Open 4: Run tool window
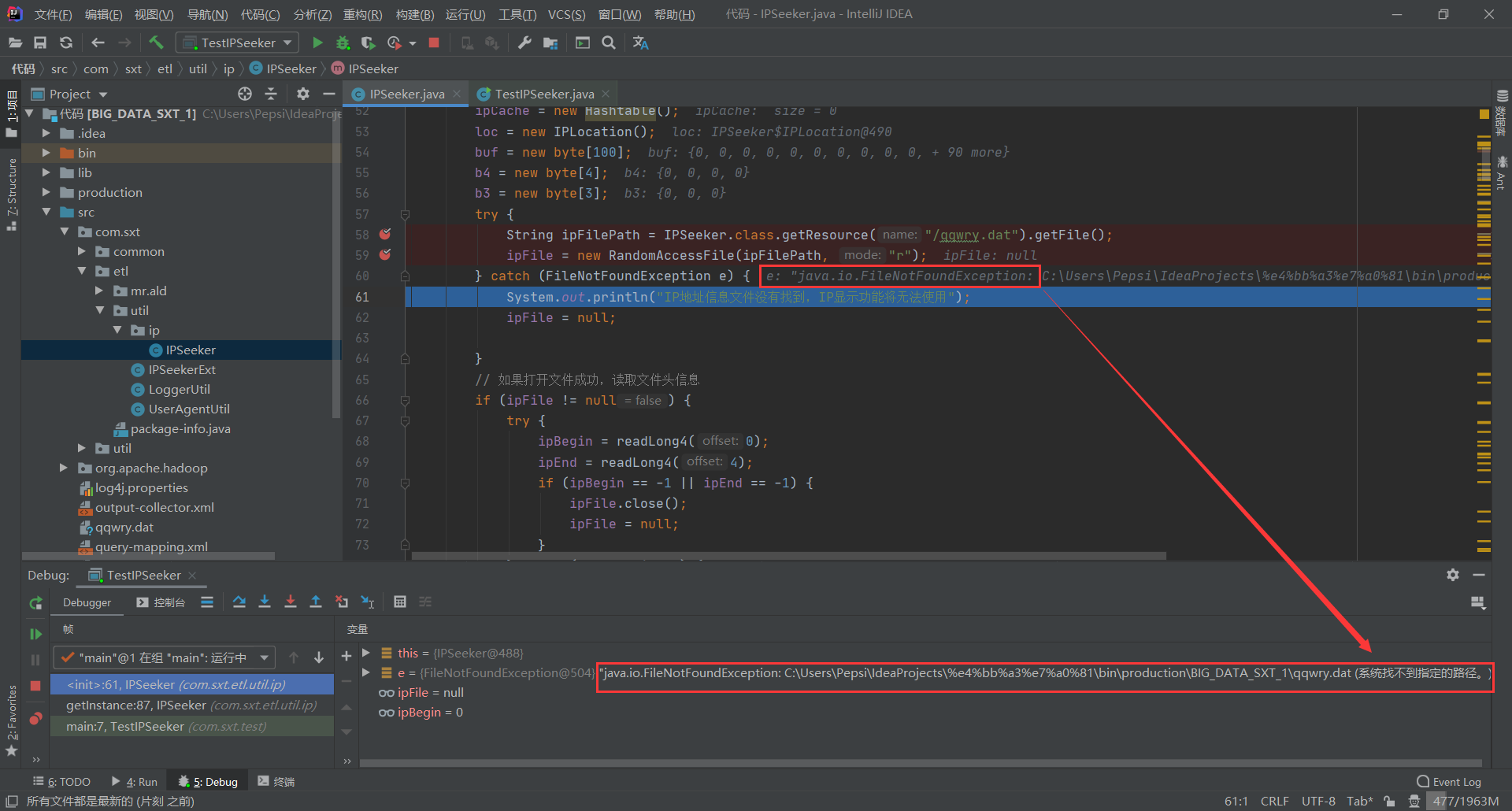1512x811 pixels. [134, 781]
